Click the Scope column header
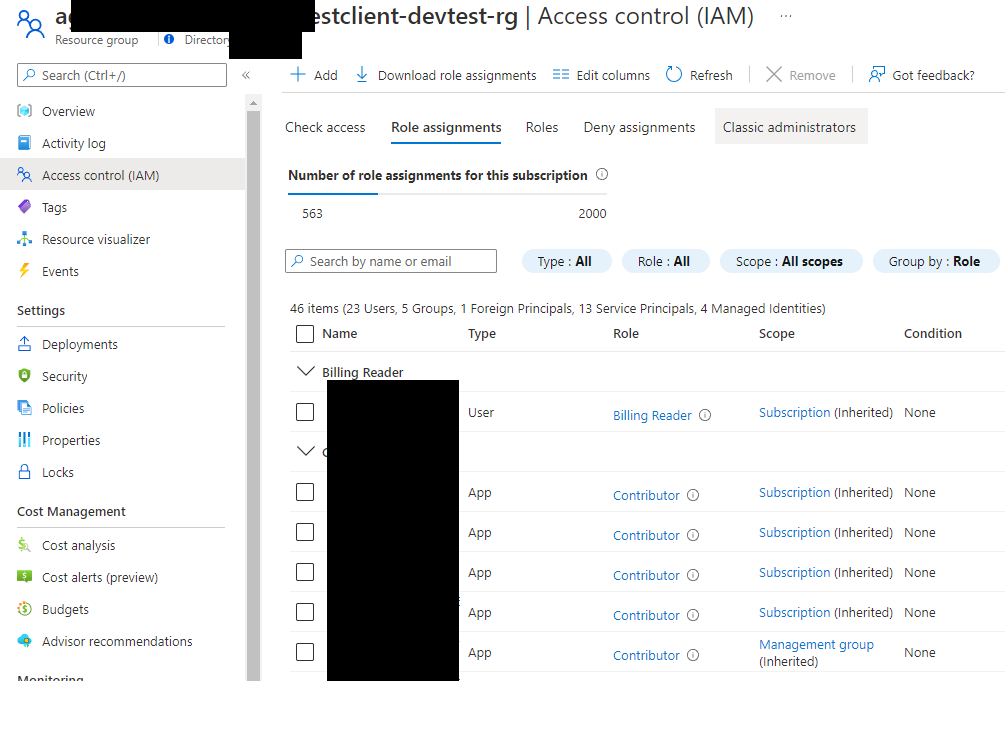1005x750 pixels. click(x=776, y=333)
